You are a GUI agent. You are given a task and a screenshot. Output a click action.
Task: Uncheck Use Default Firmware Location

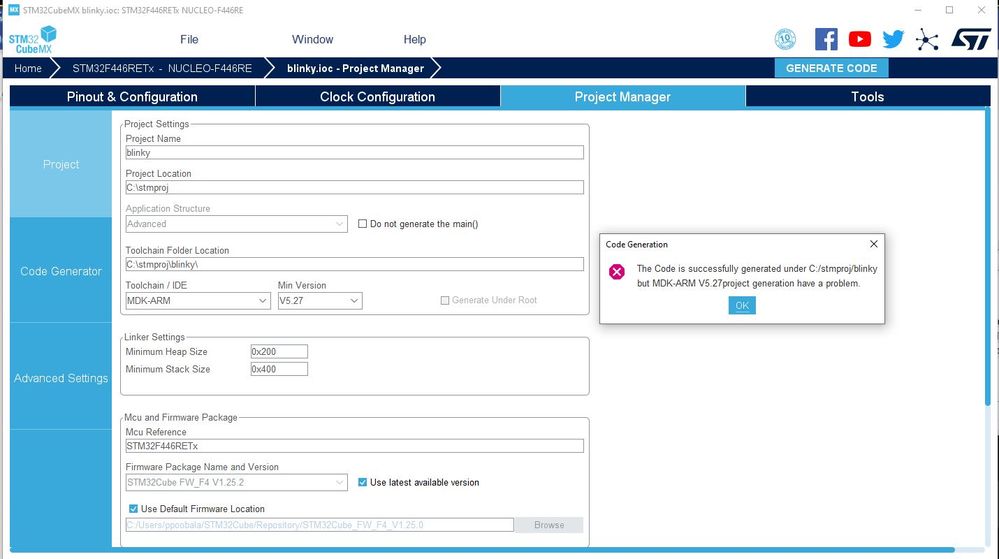133,509
